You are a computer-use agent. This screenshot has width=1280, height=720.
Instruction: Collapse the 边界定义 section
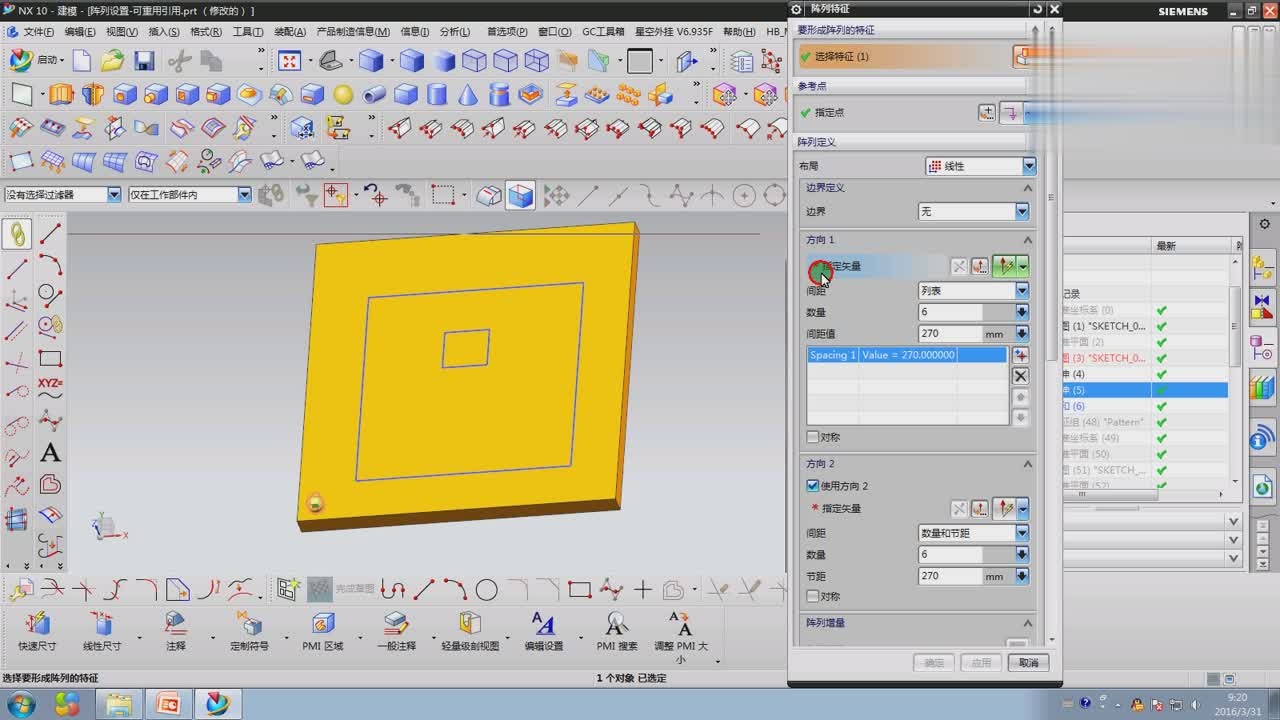coord(1027,188)
